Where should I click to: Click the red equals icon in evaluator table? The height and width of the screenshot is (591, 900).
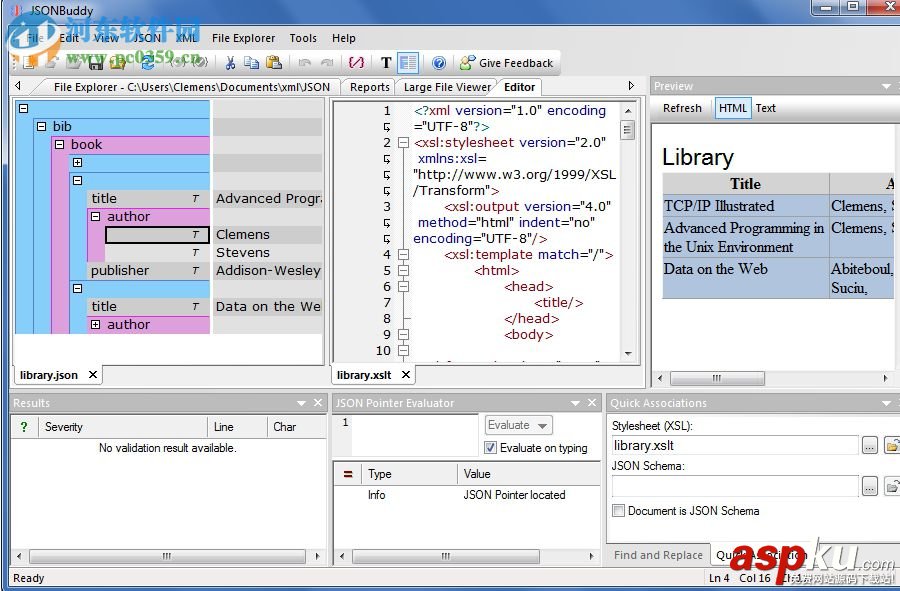pyautogui.click(x=348, y=474)
